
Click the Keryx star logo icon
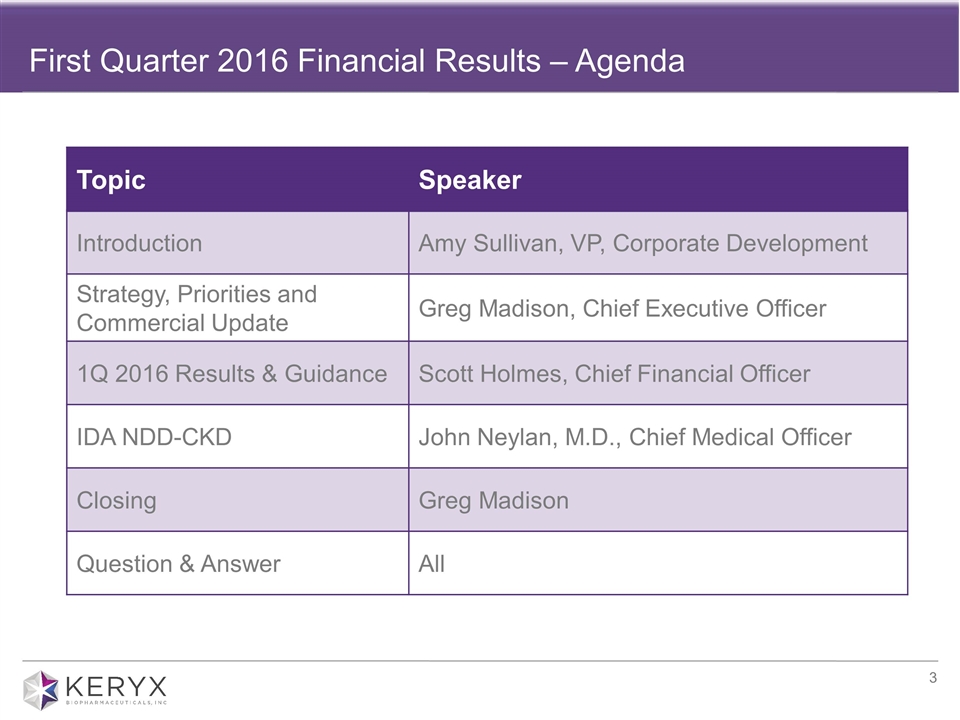point(41,690)
